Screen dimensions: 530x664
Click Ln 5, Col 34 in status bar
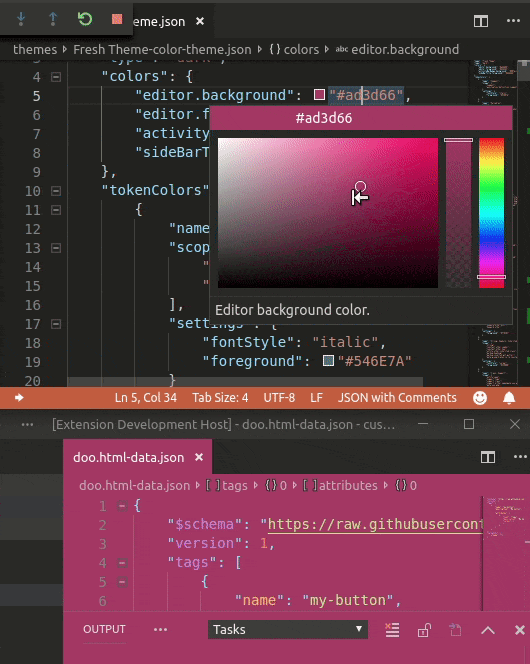click(146, 398)
